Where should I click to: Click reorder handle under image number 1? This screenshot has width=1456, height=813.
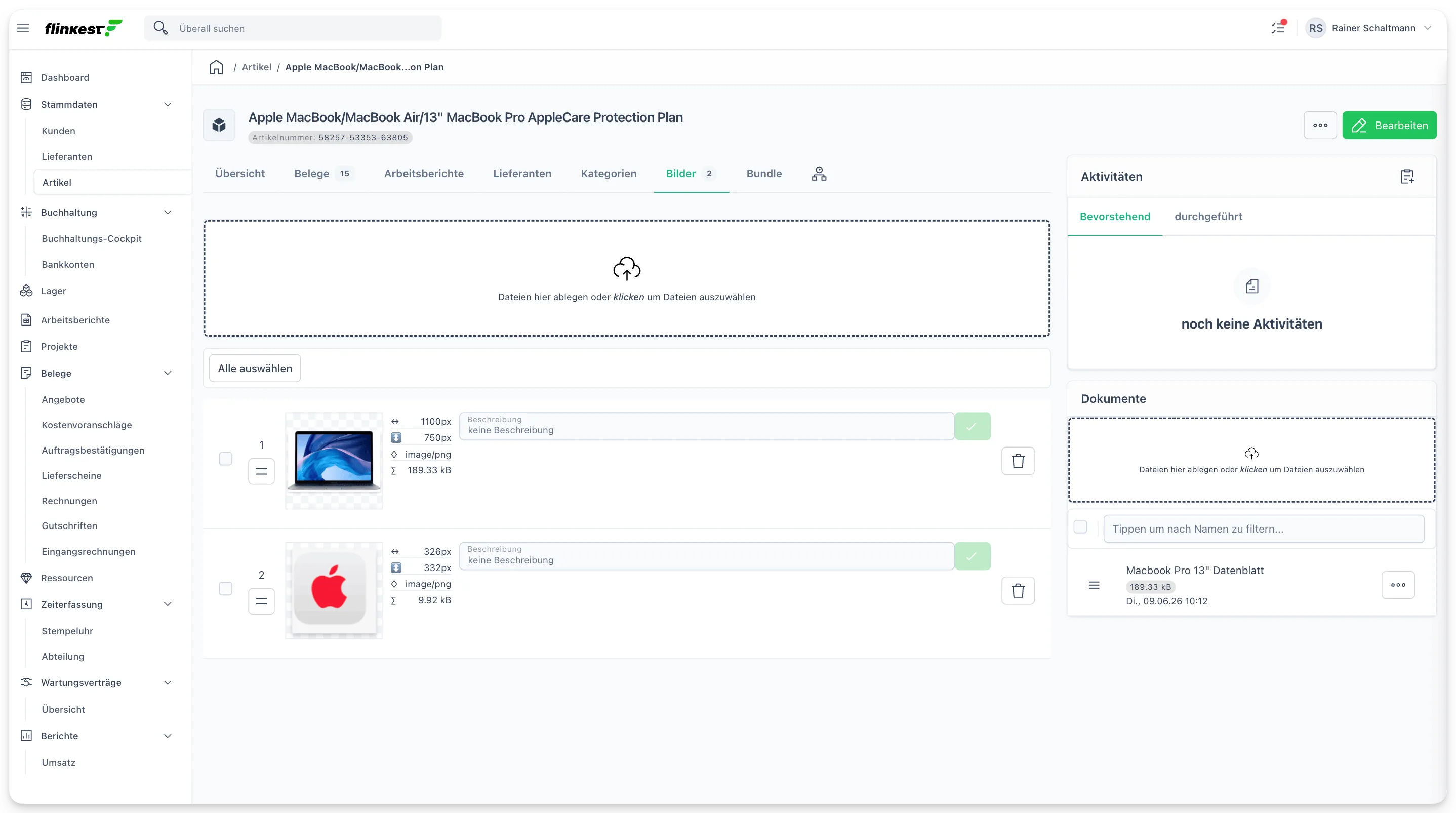[x=261, y=471]
